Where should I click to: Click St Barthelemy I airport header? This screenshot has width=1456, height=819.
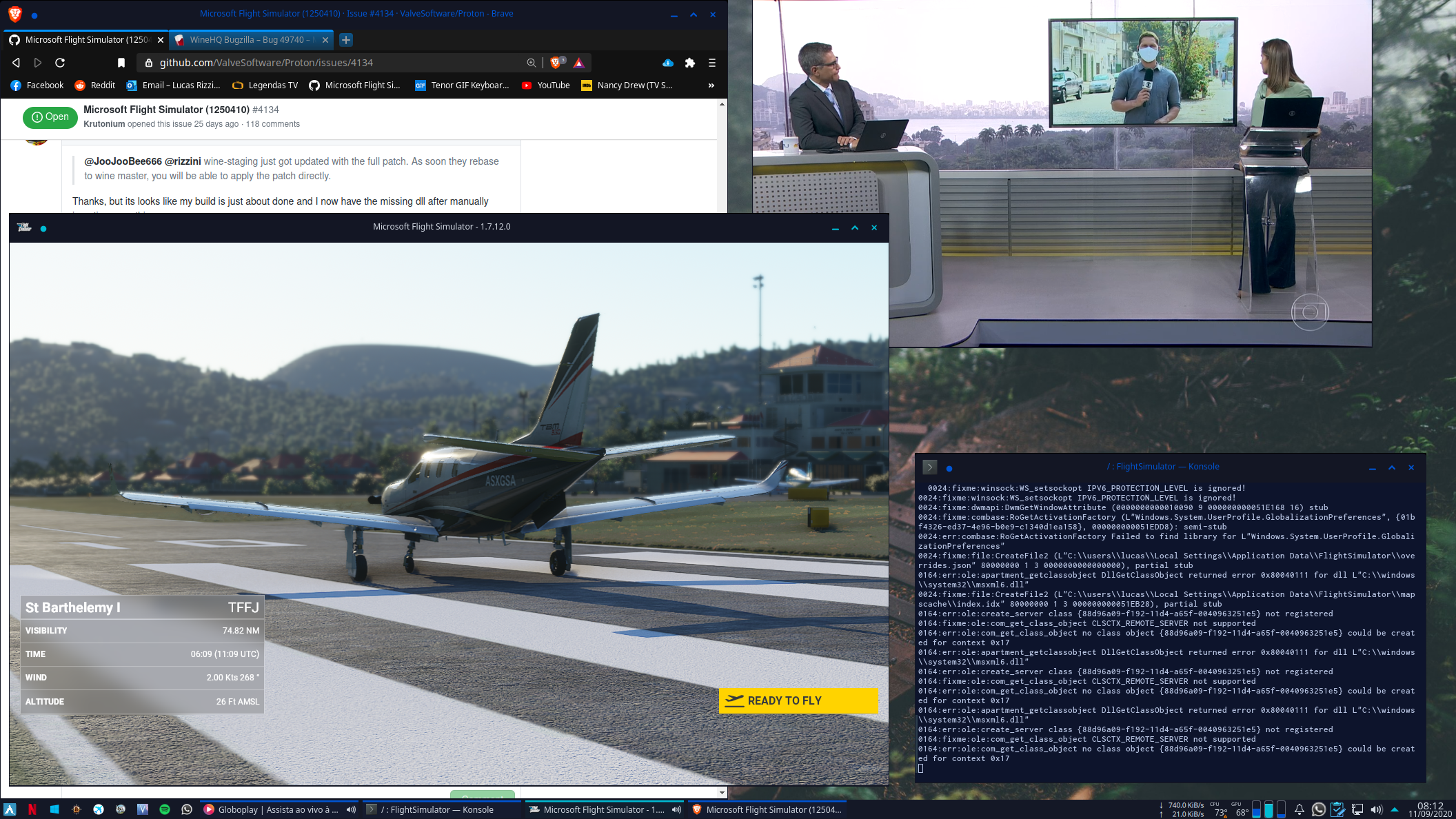(142, 607)
